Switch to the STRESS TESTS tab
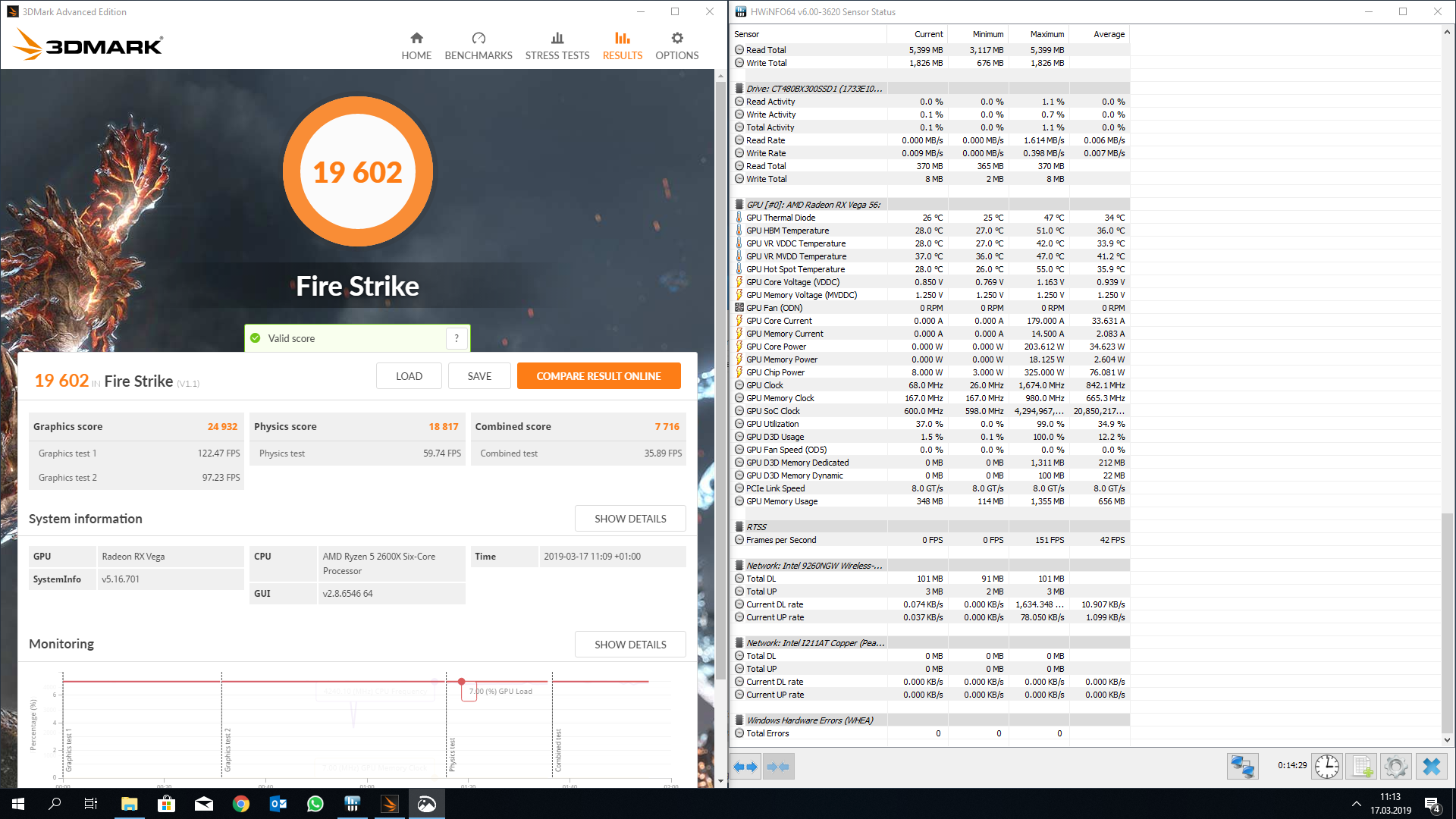Image resolution: width=1456 pixels, height=819 pixels. [x=557, y=46]
